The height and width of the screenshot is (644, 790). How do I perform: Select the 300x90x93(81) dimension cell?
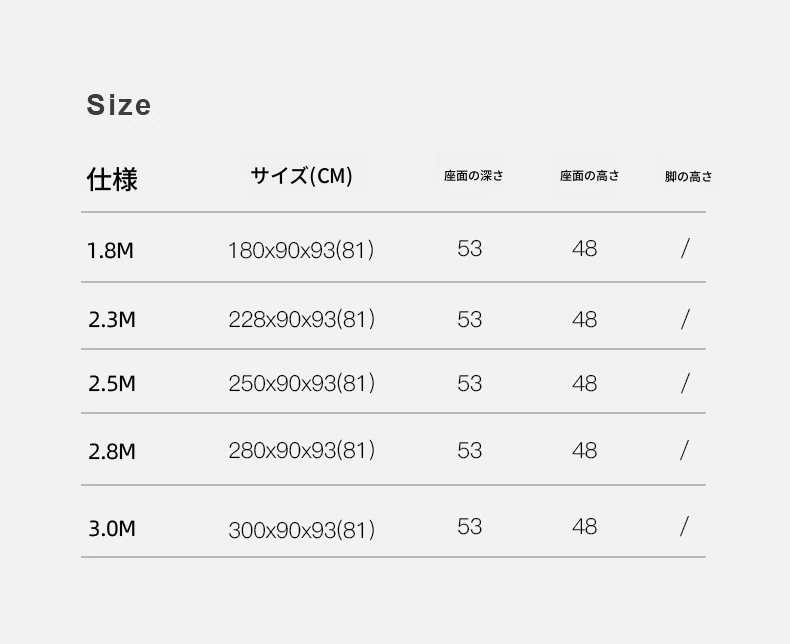tap(301, 530)
